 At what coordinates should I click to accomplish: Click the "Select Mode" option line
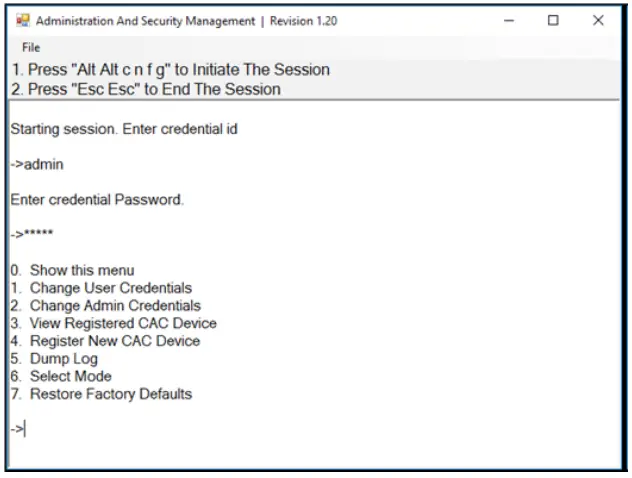[70, 376]
